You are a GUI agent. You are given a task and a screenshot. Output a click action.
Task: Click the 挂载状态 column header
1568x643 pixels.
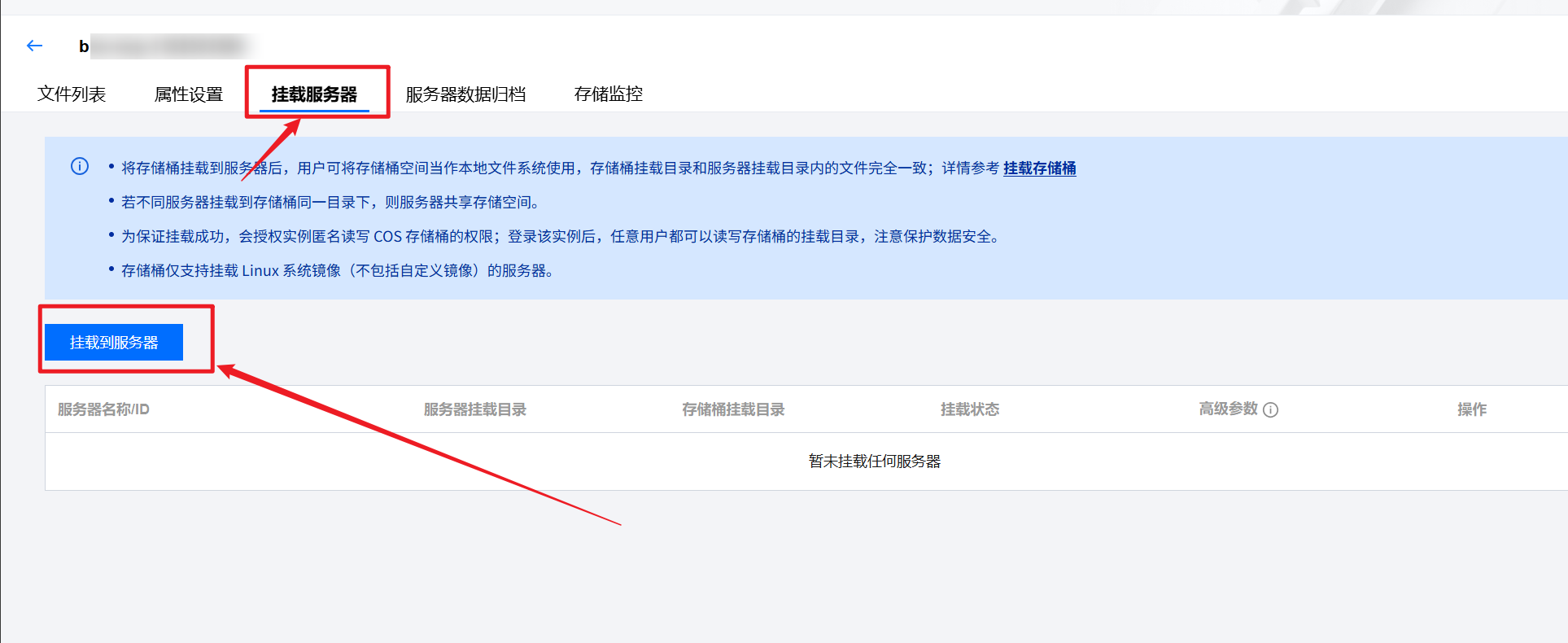coord(969,409)
